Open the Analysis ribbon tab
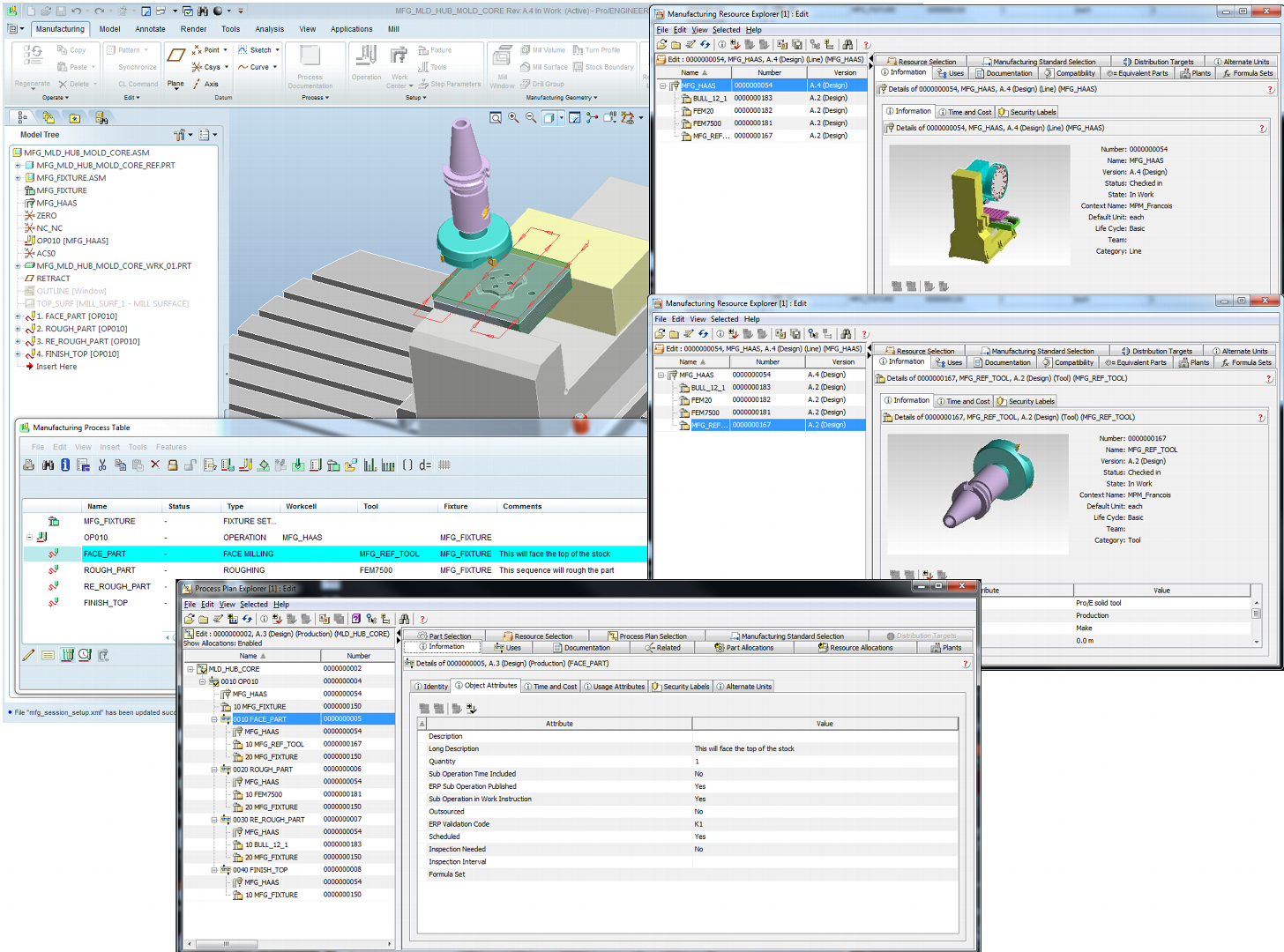Screen dimensions: 1284x952 269,29
